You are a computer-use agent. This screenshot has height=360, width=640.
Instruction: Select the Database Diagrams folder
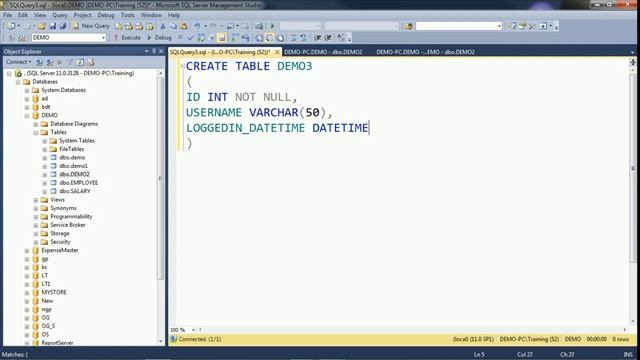74,124
